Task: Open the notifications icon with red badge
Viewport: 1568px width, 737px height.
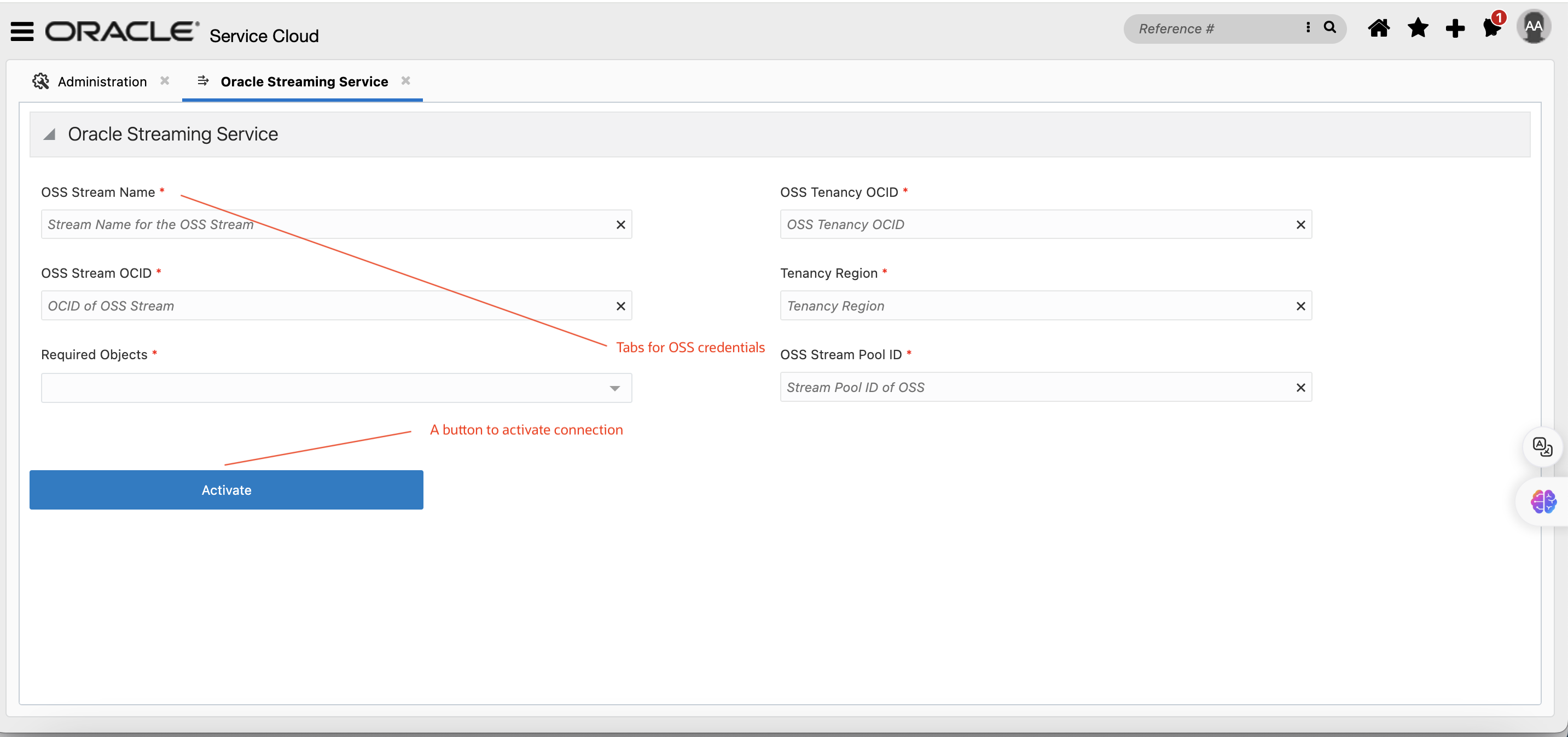Action: coord(1492,27)
